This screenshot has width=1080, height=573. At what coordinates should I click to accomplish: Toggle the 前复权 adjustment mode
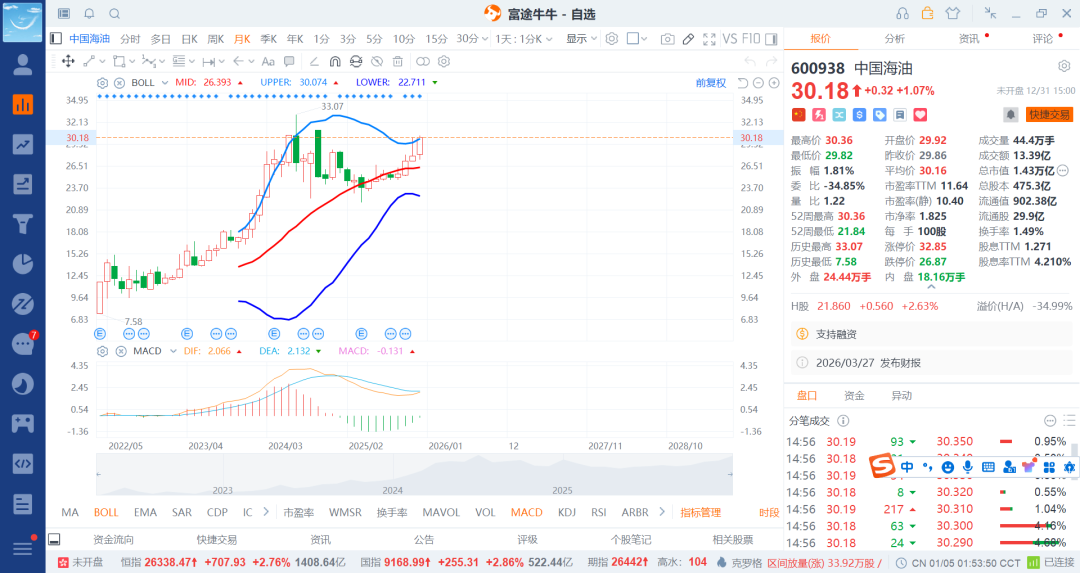pos(711,83)
